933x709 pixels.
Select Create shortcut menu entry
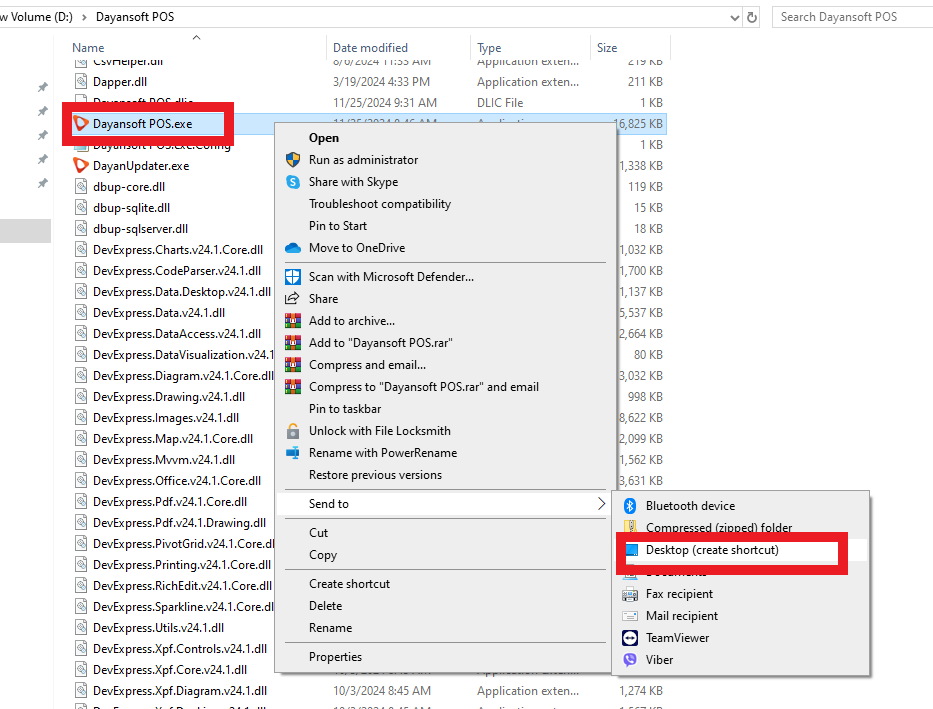point(349,584)
